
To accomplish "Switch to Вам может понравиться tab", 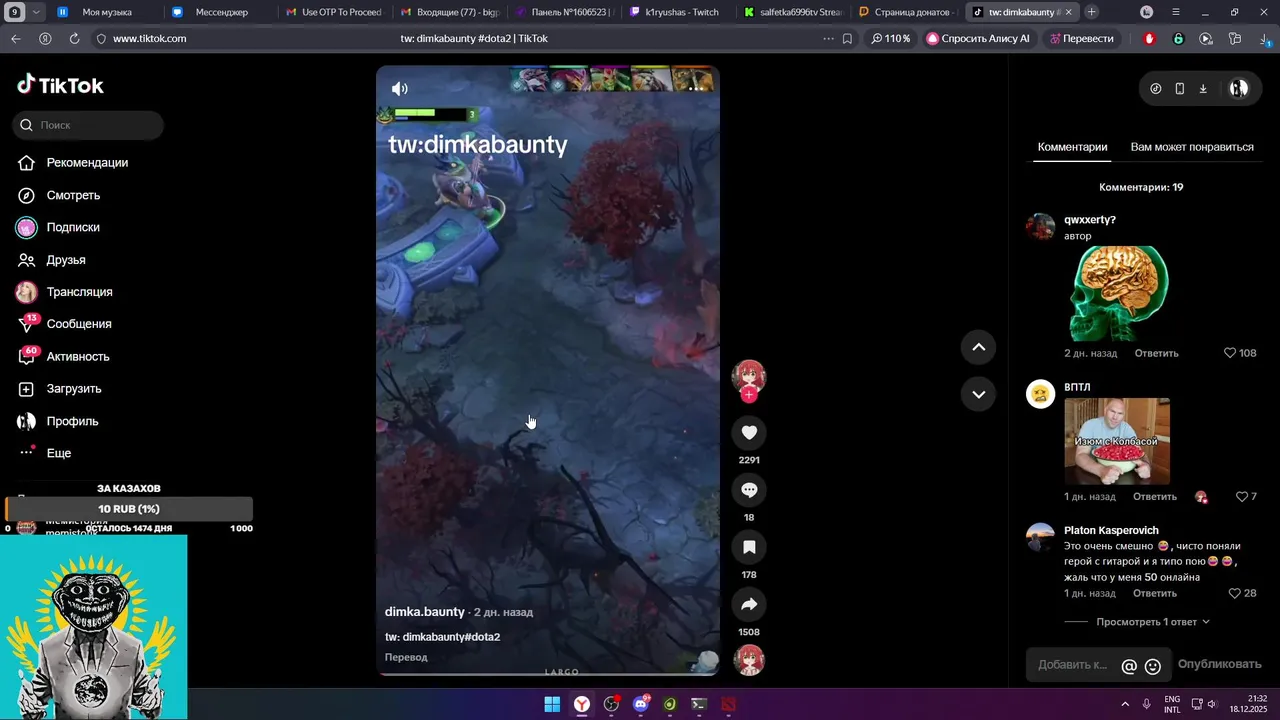I will 1192,147.
